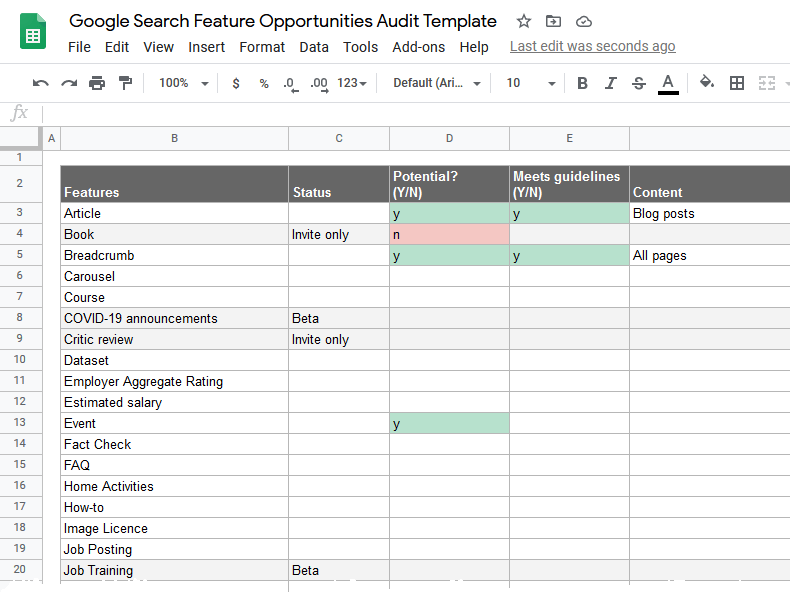Format cell as currency
This screenshot has height=605, width=790.
[x=236, y=83]
